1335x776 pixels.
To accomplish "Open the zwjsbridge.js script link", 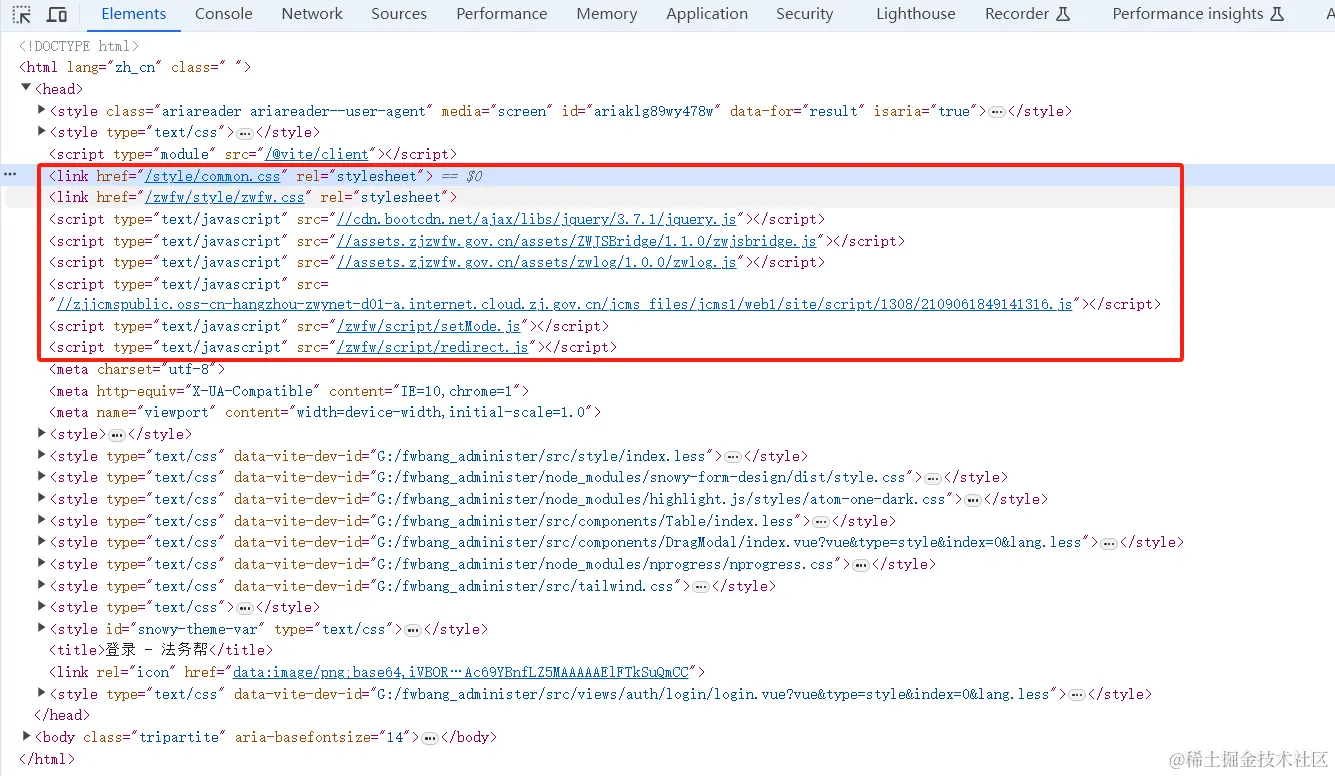I will (x=576, y=241).
